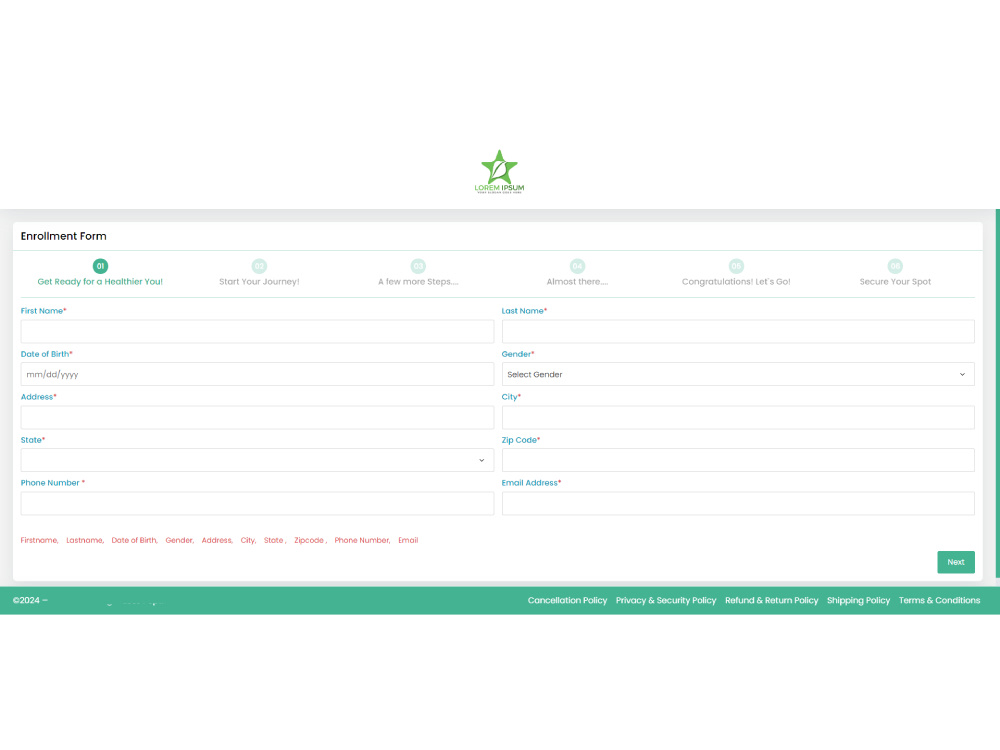Click the red 'Phone Number,' error text

(362, 540)
